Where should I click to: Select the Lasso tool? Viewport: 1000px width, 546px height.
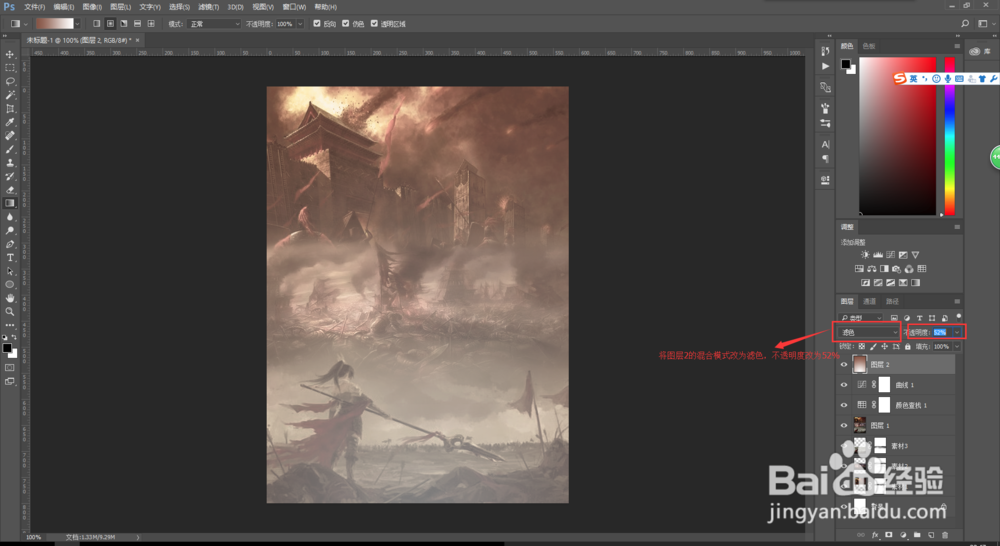pos(10,82)
